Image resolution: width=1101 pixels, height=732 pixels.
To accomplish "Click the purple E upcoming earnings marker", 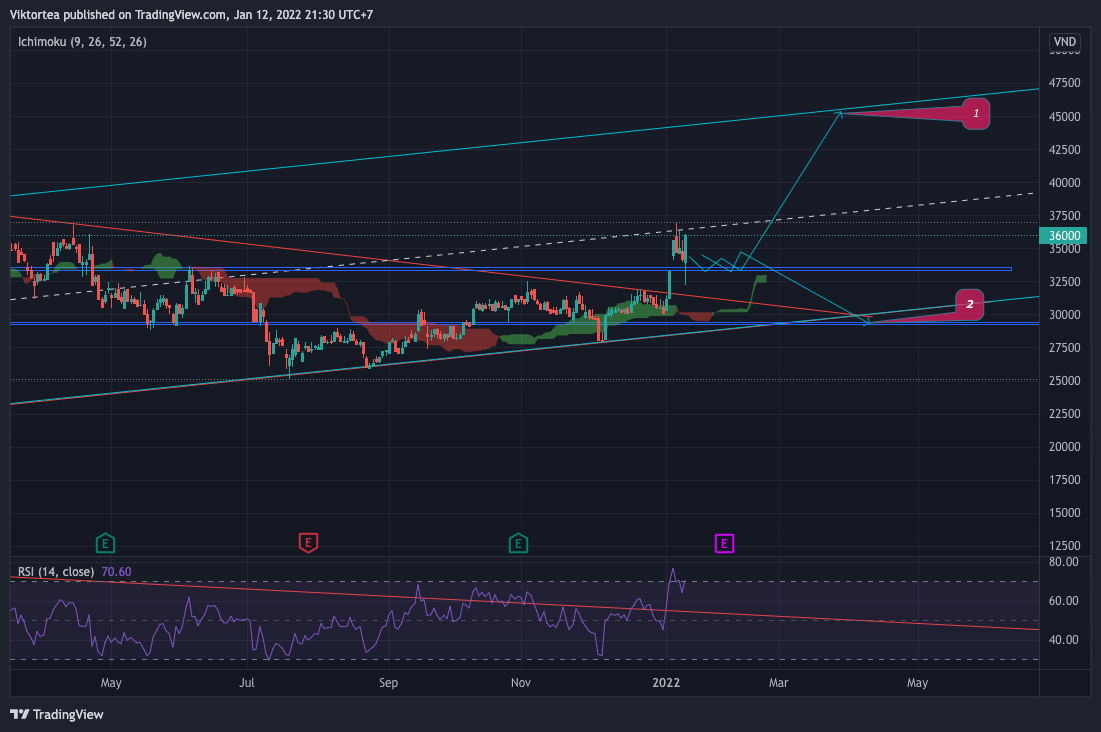I will tap(724, 543).
